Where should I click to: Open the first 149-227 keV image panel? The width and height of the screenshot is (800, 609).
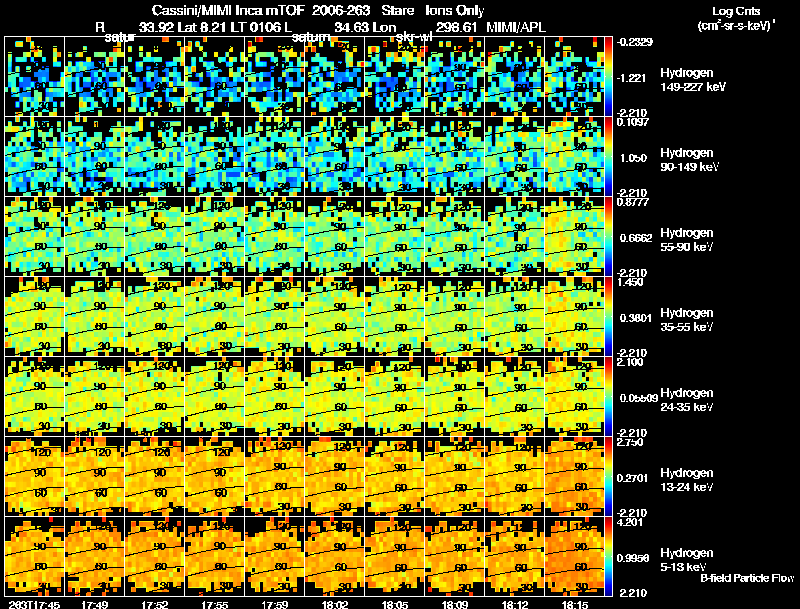(34, 77)
